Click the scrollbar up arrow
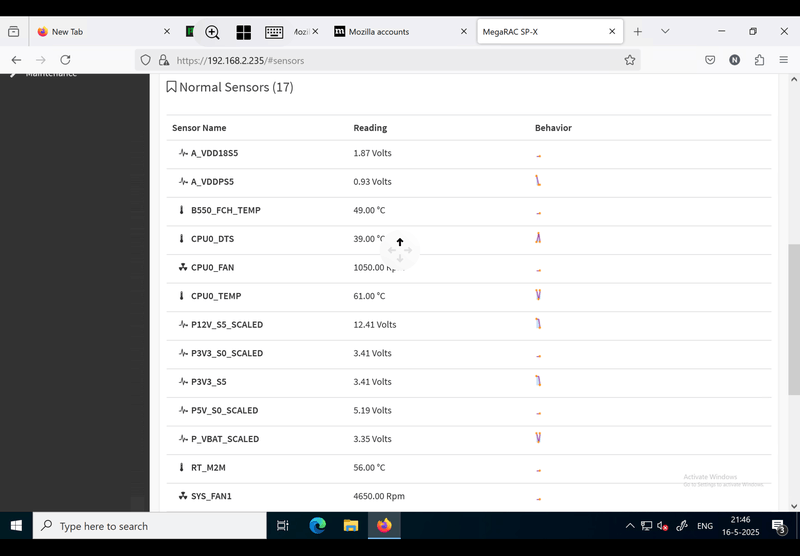Image resolution: width=800 pixels, height=556 pixels. click(x=794, y=79)
